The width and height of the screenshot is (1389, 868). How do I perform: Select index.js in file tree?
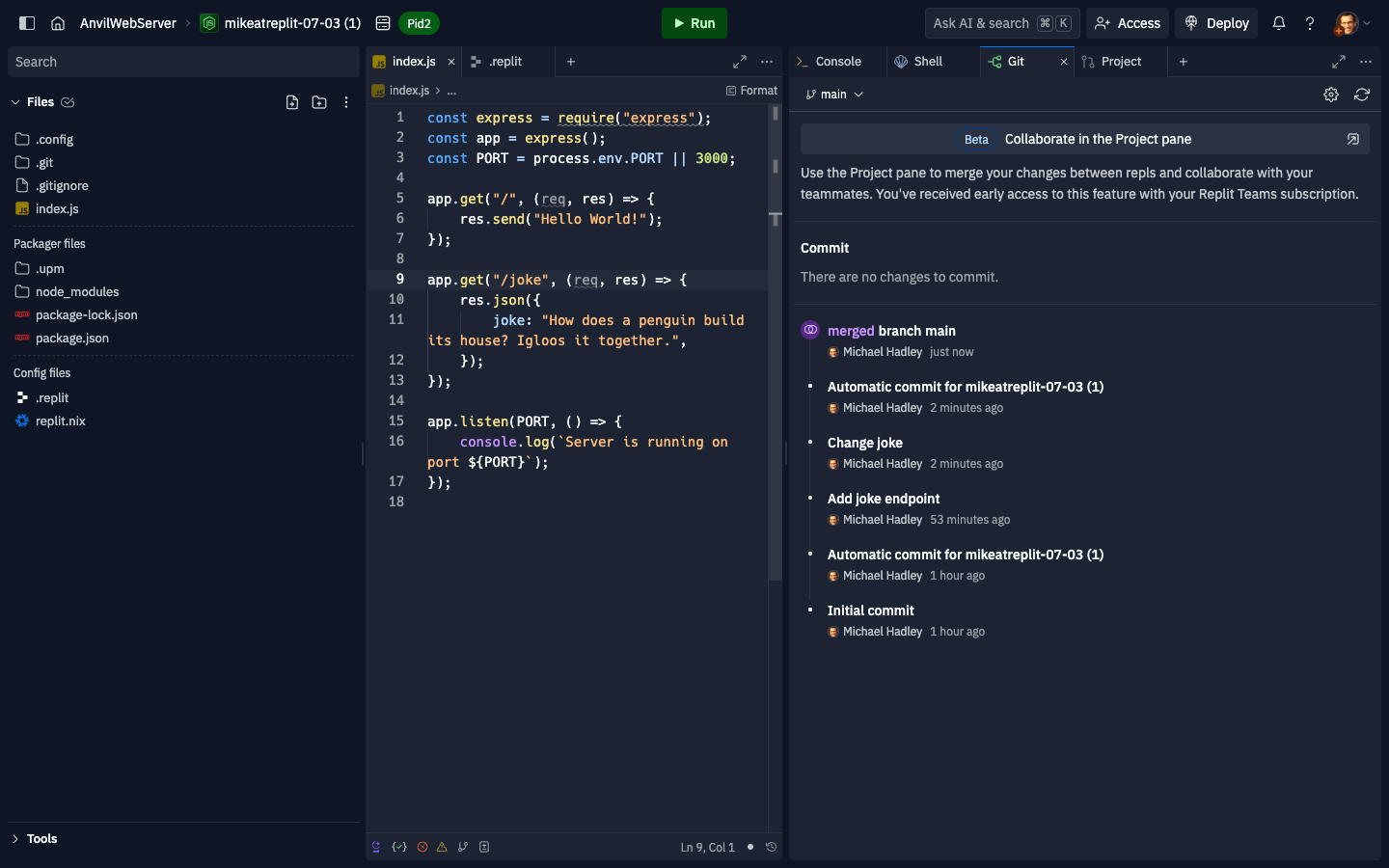point(183,209)
